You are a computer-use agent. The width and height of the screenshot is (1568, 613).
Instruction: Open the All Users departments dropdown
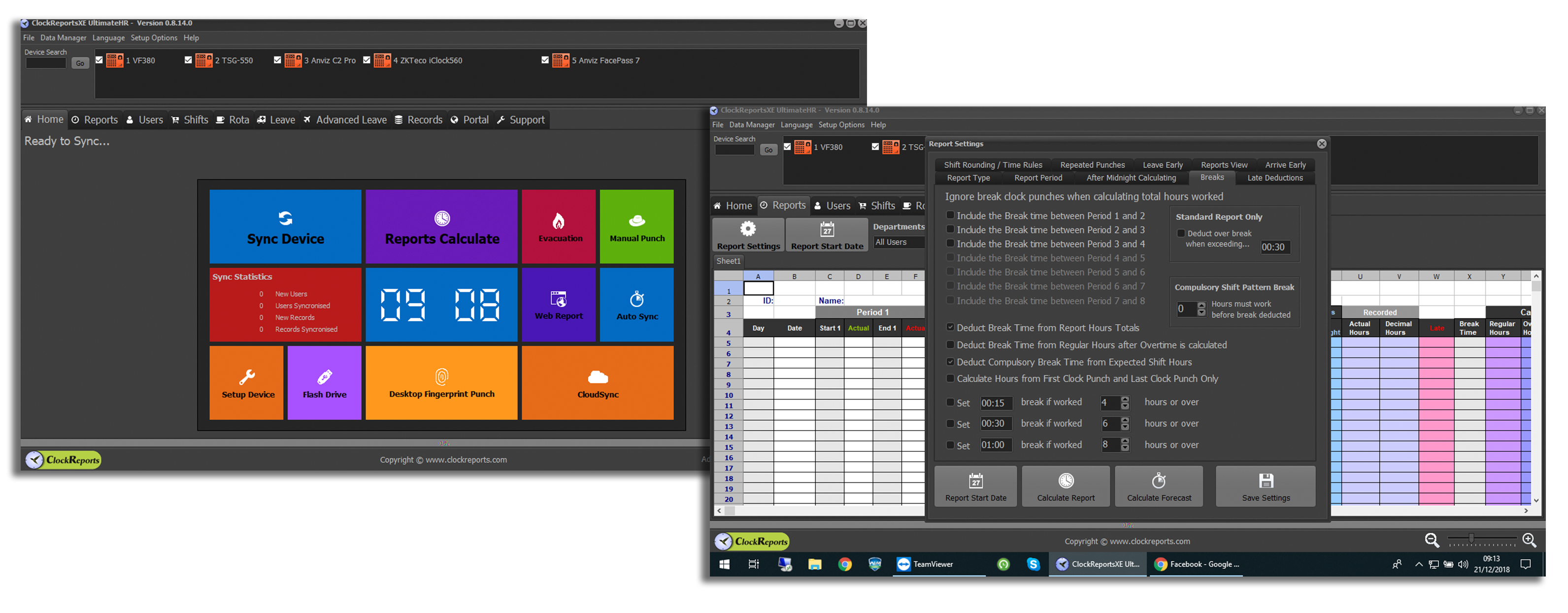[x=899, y=242]
